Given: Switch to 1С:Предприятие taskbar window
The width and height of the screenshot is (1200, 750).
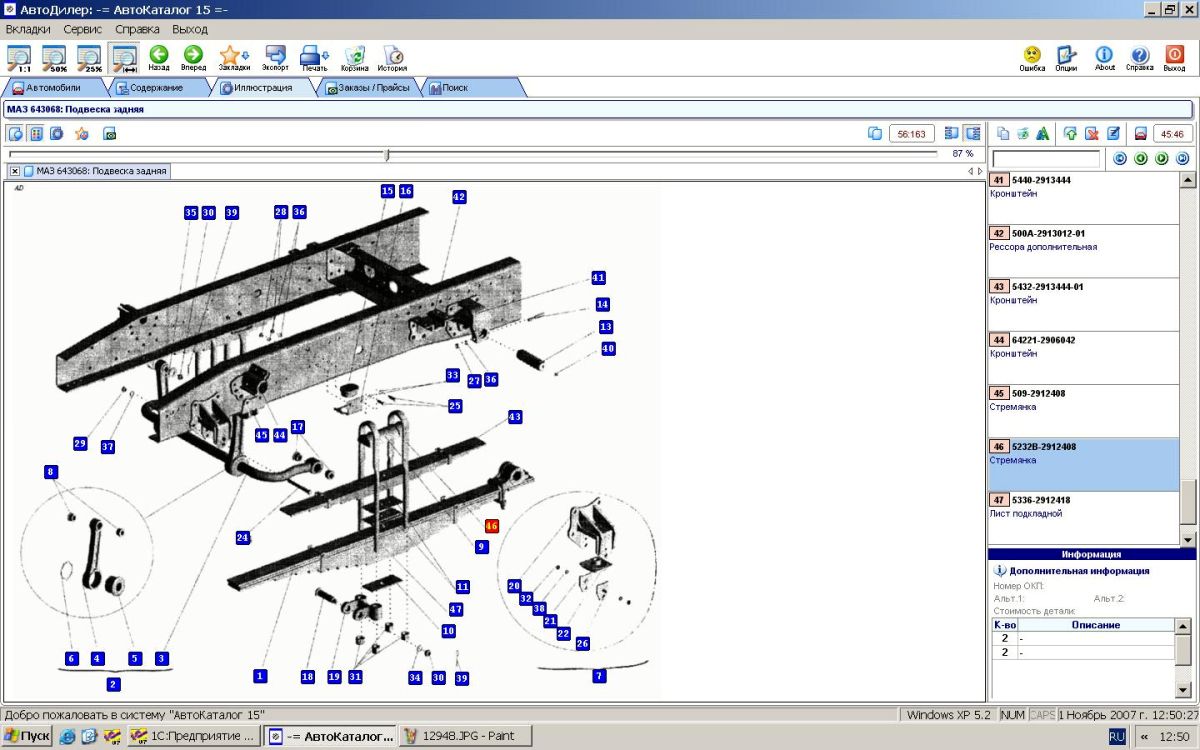Looking at the screenshot, I should pos(193,736).
